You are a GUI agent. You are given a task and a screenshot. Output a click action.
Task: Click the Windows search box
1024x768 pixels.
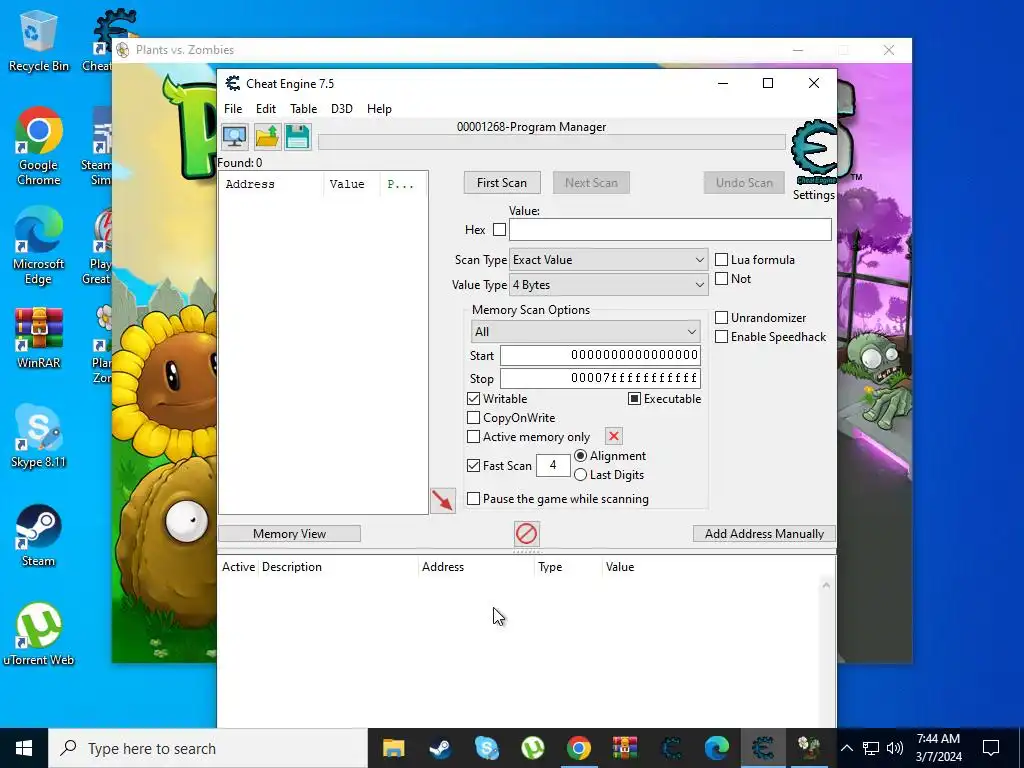pyautogui.click(x=208, y=748)
